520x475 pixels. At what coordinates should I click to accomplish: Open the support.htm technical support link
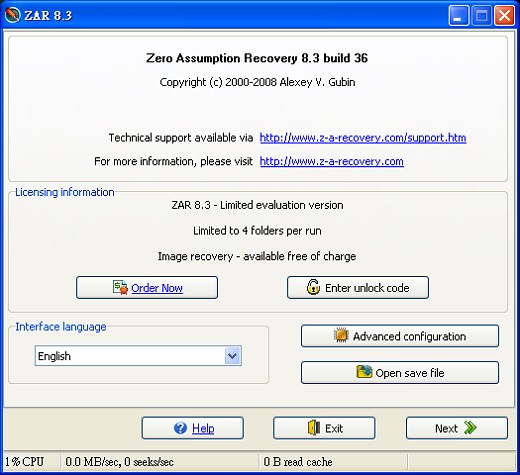pos(363,138)
